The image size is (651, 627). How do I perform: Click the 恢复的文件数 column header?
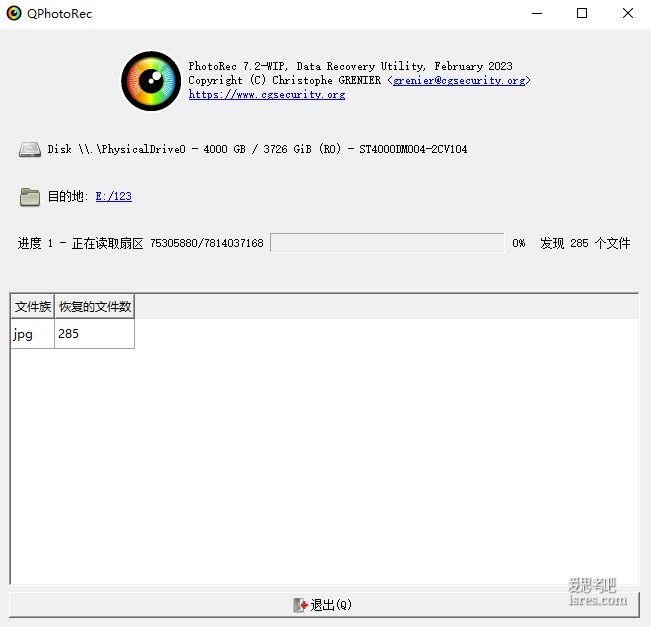coord(94,306)
